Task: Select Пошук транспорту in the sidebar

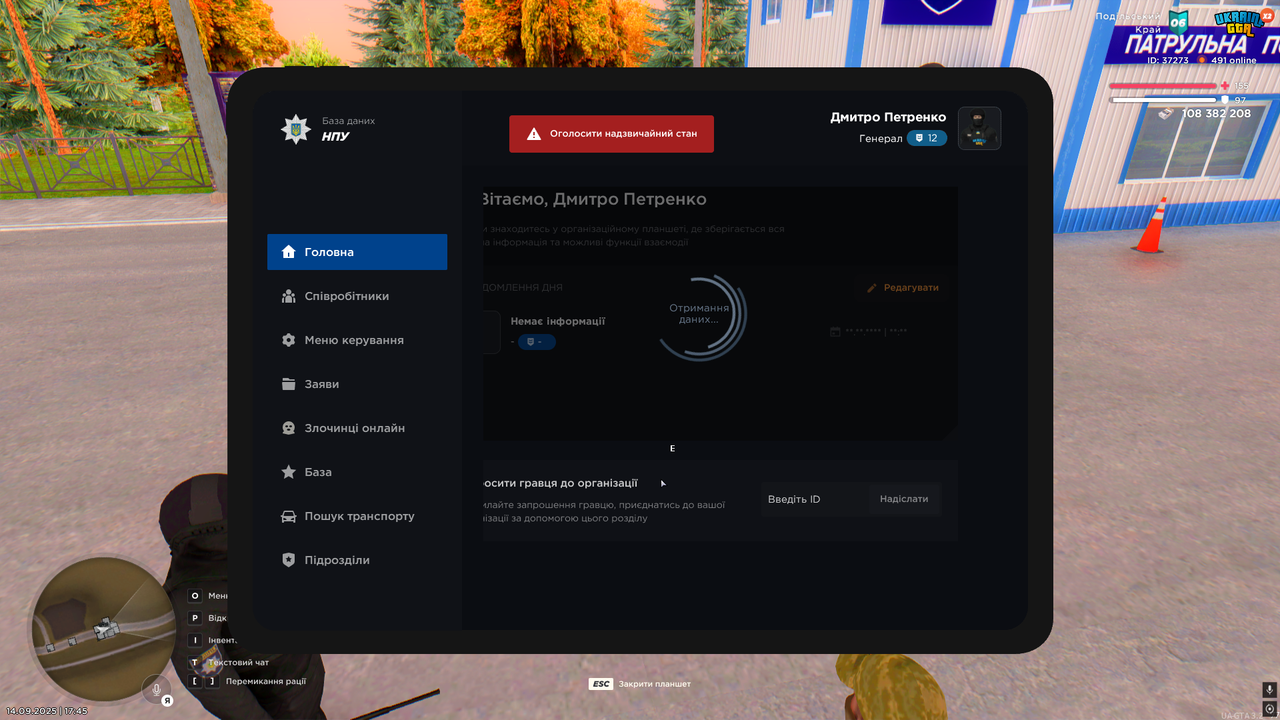Action: coord(357,516)
